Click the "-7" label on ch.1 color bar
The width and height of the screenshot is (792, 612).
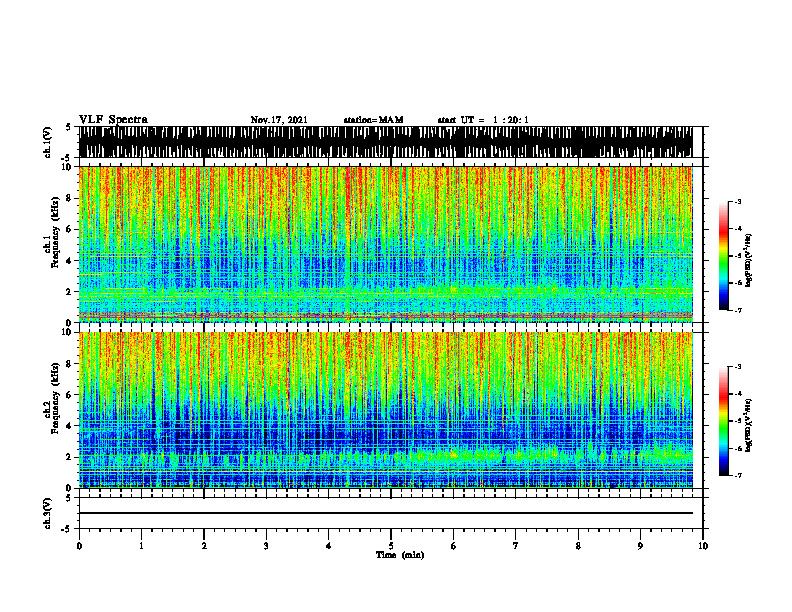pos(737,310)
